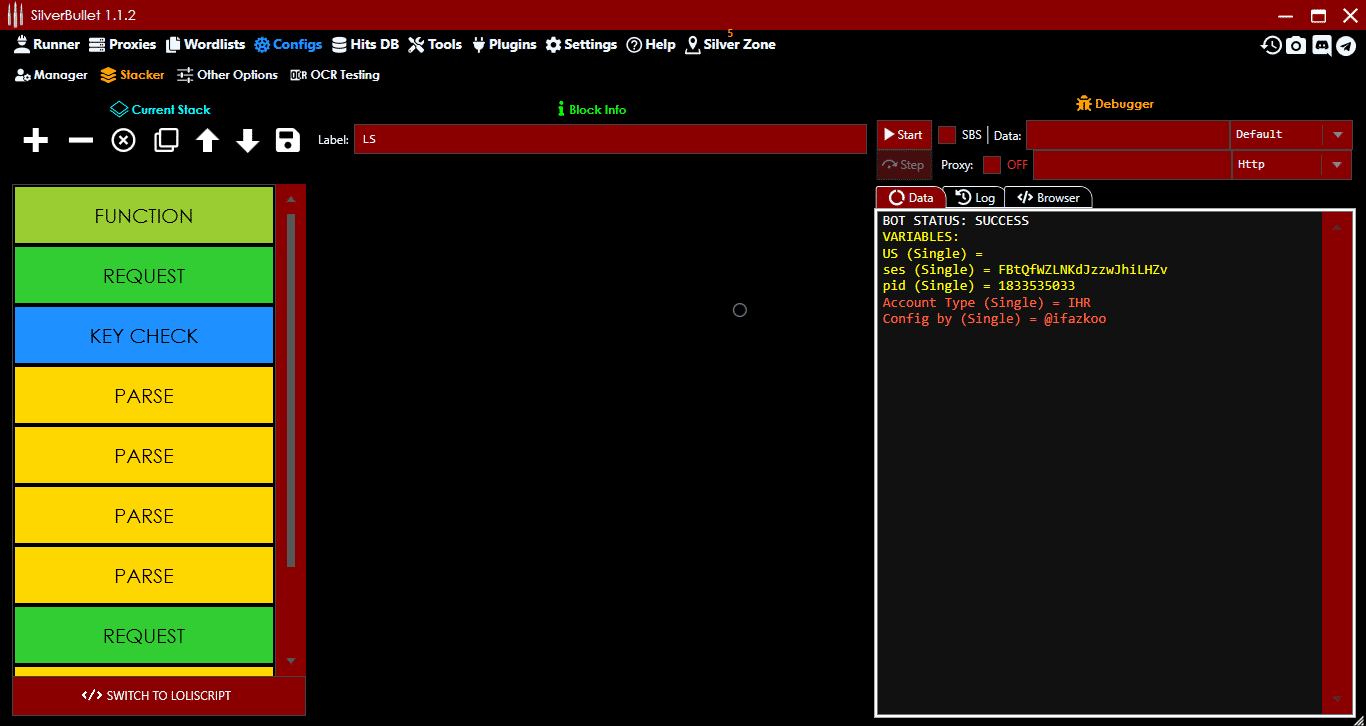Click the restore history icon

point(1270,44)
